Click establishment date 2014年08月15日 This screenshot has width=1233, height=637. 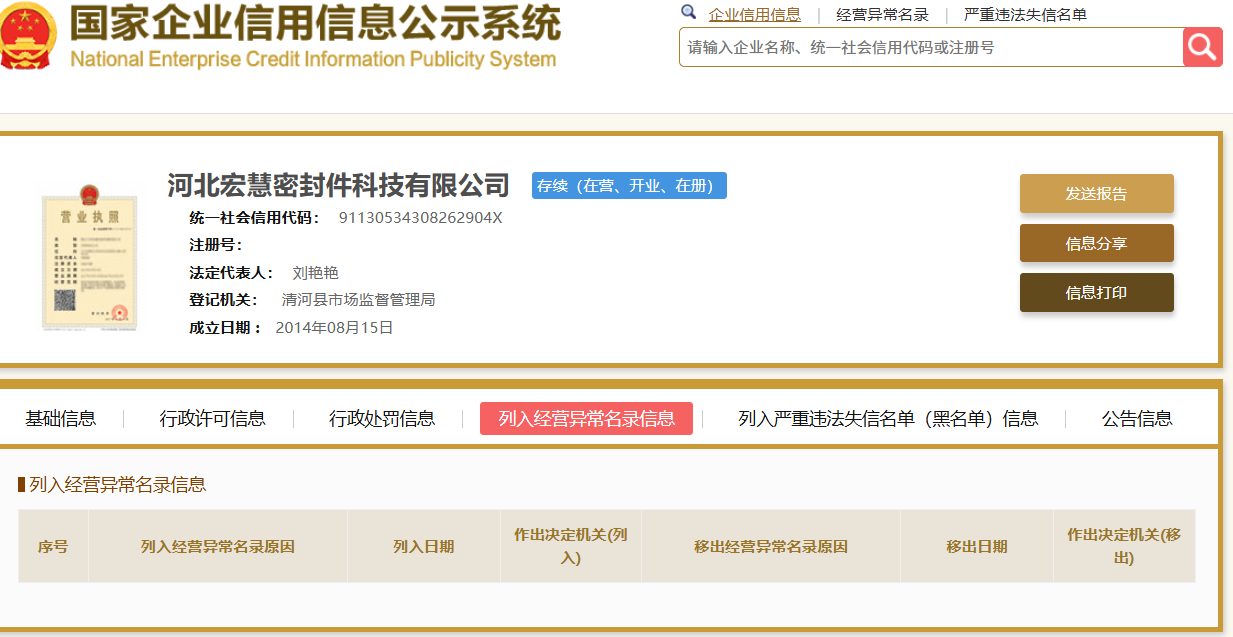[334, 327]
